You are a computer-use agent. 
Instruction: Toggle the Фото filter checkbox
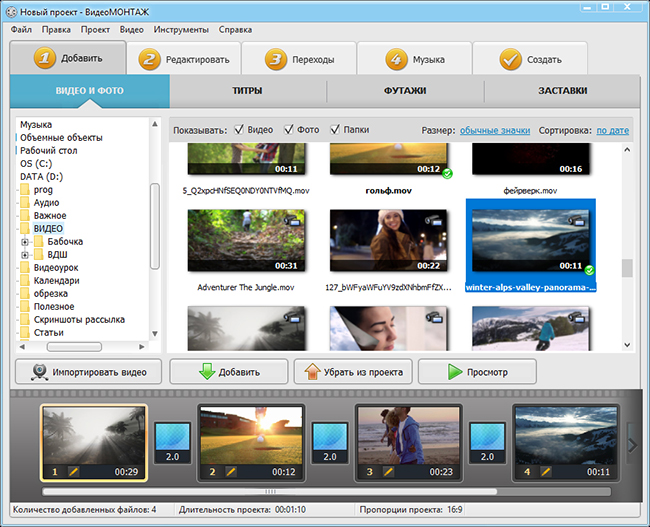[289, 130]
